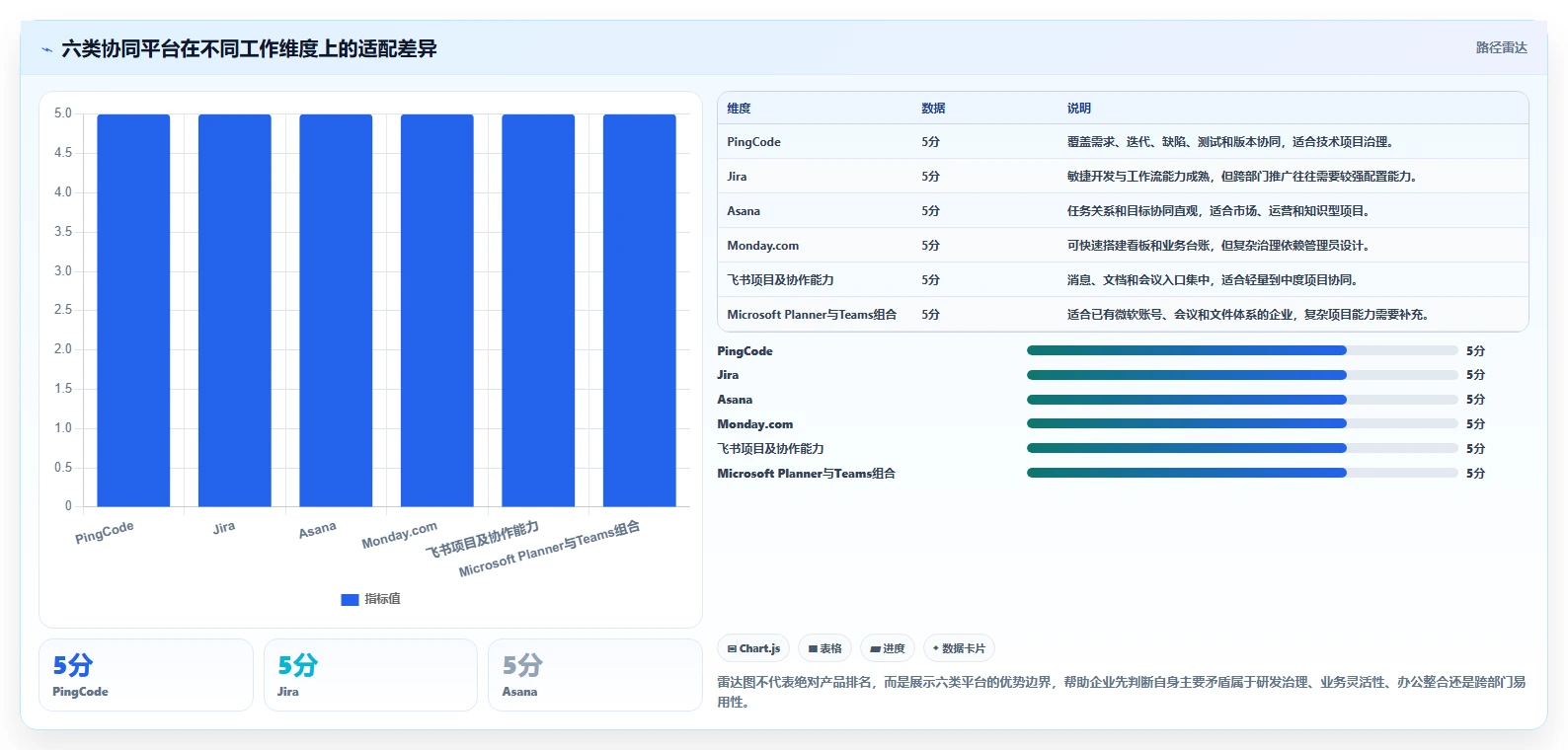This screenshot has height=750, width=1568.
Task: Click the Microsoft Planner与Teams组合 progress bar
Action: pos(1242,473)
